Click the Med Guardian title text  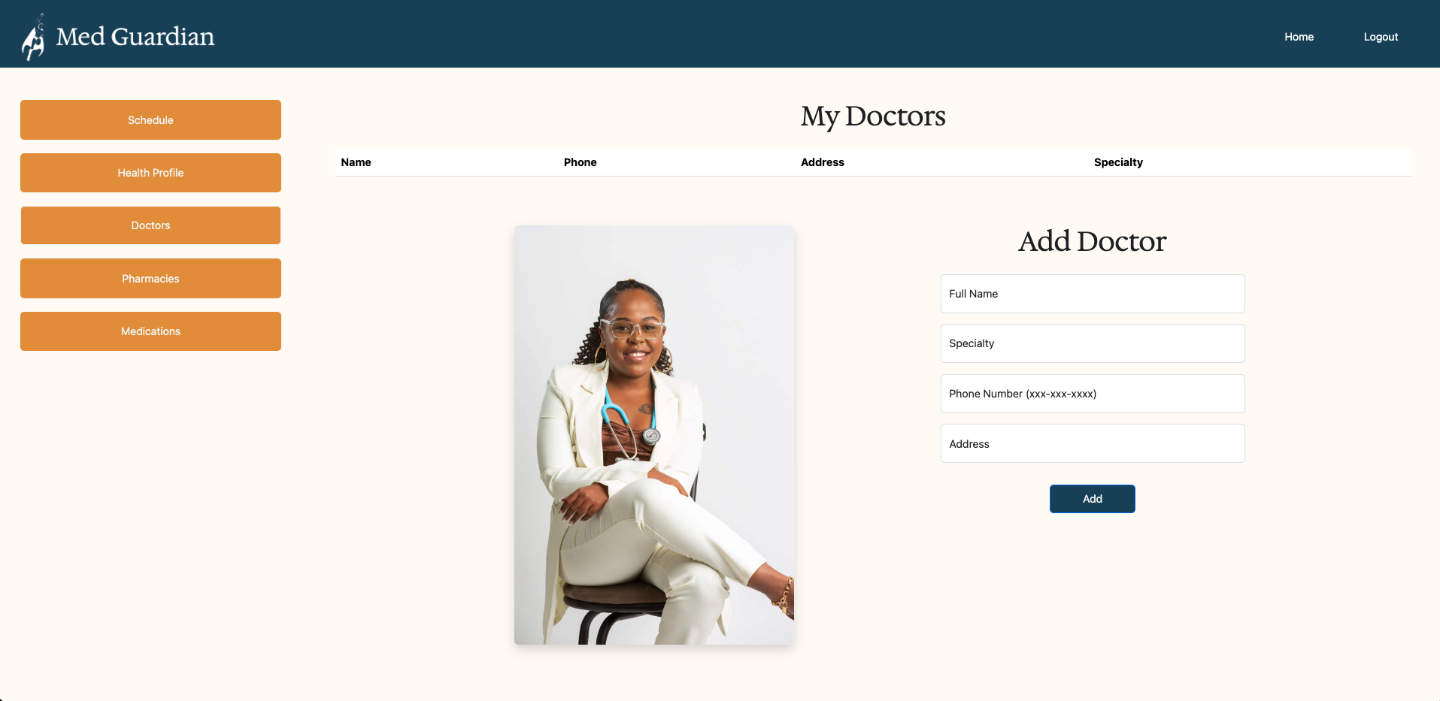pos(135,37)
